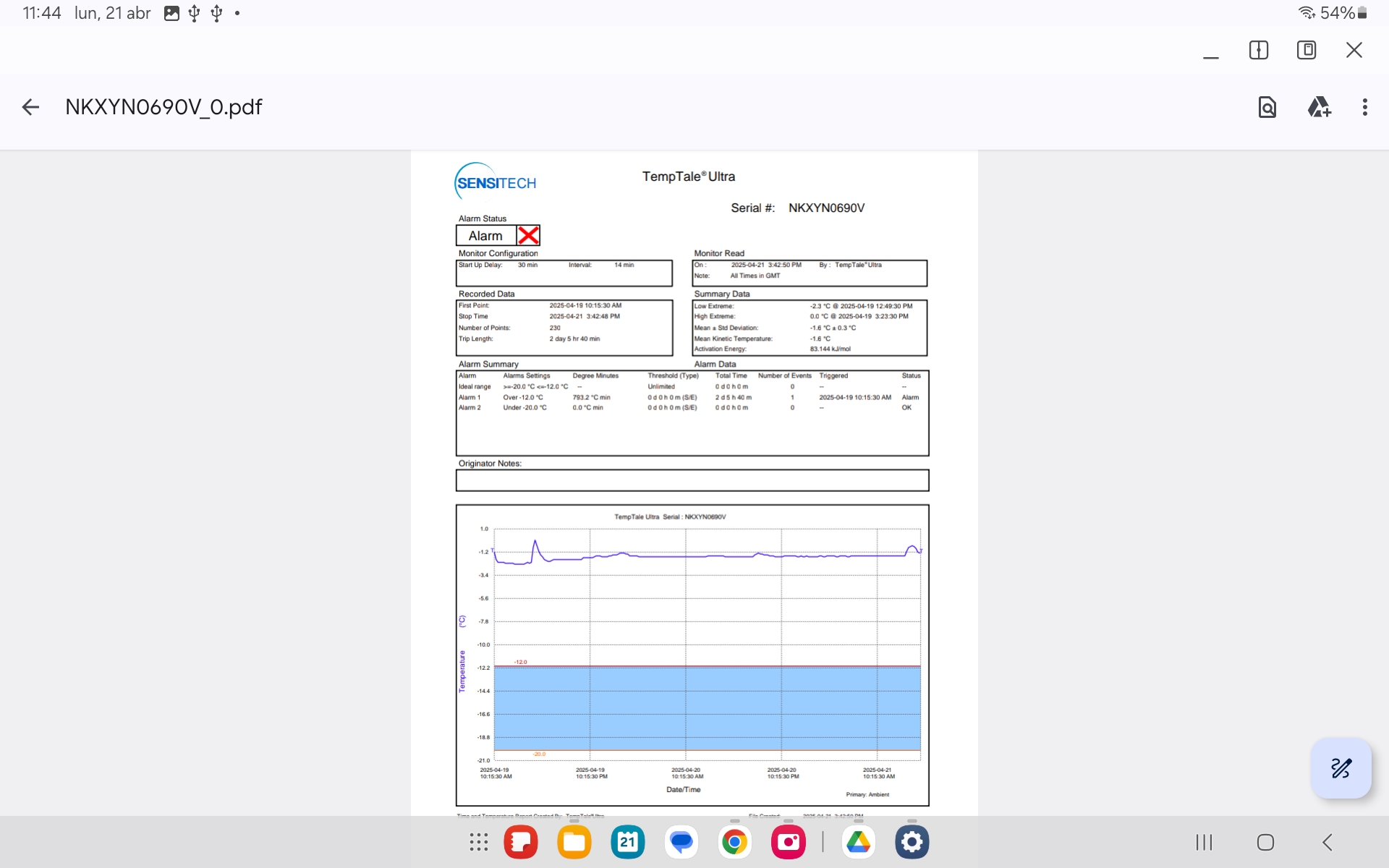1389x868 pixels.
Task: Select the Low Extreme -2.3 °C value
Action: [861, 306]
